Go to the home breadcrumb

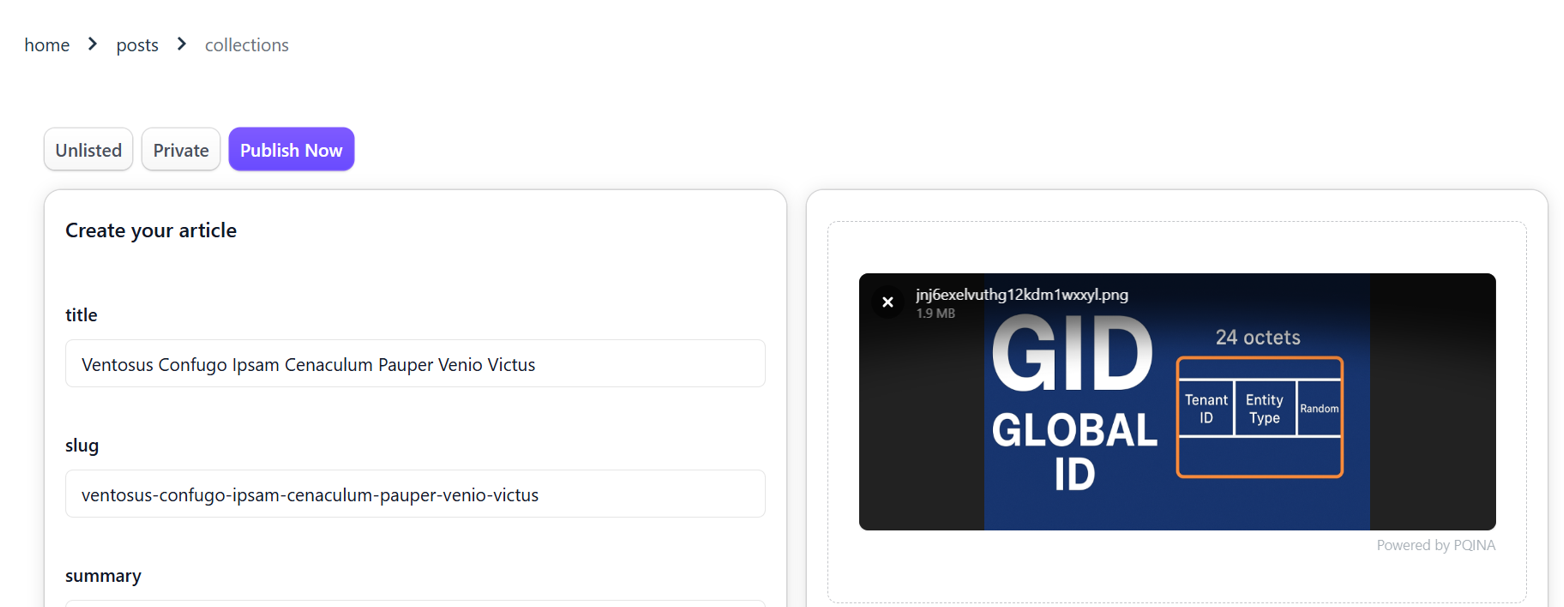click(47, 45)
